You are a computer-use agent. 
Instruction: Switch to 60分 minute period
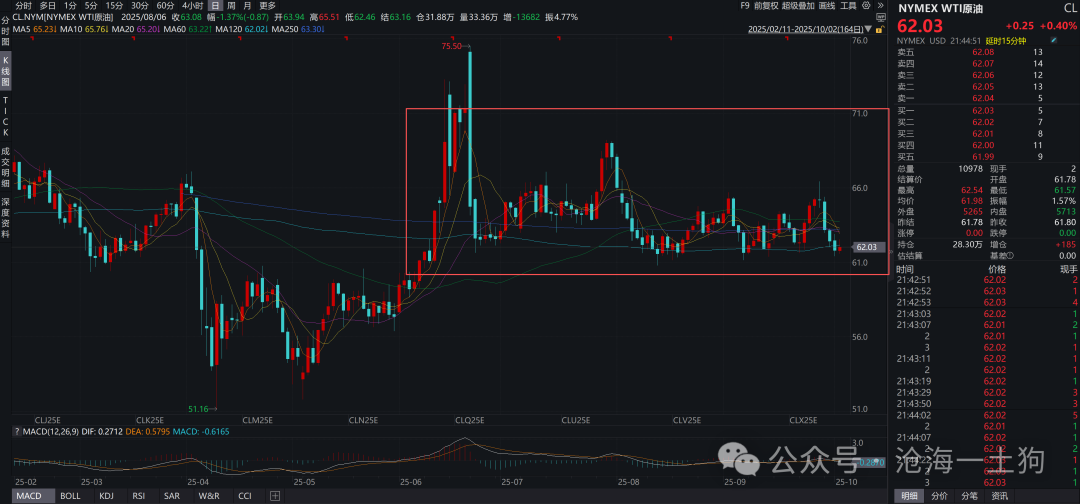click(165, 6)
